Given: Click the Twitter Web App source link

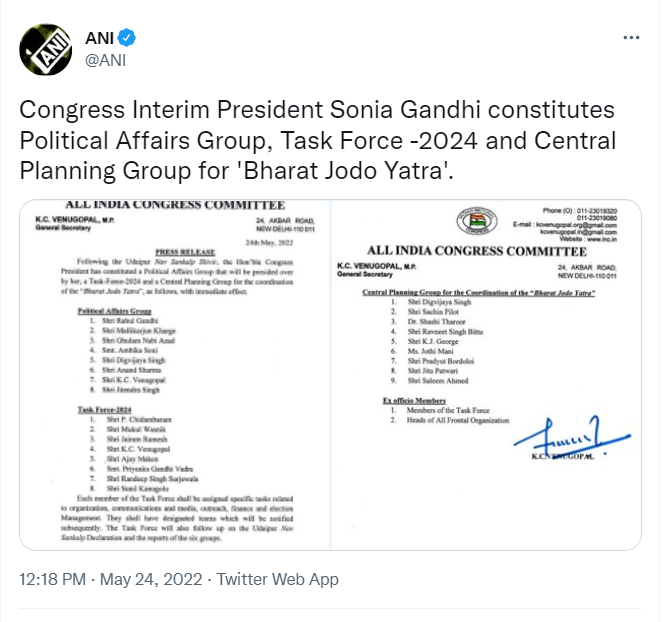Looking at the screenshot, I should [x=278, y=579].
